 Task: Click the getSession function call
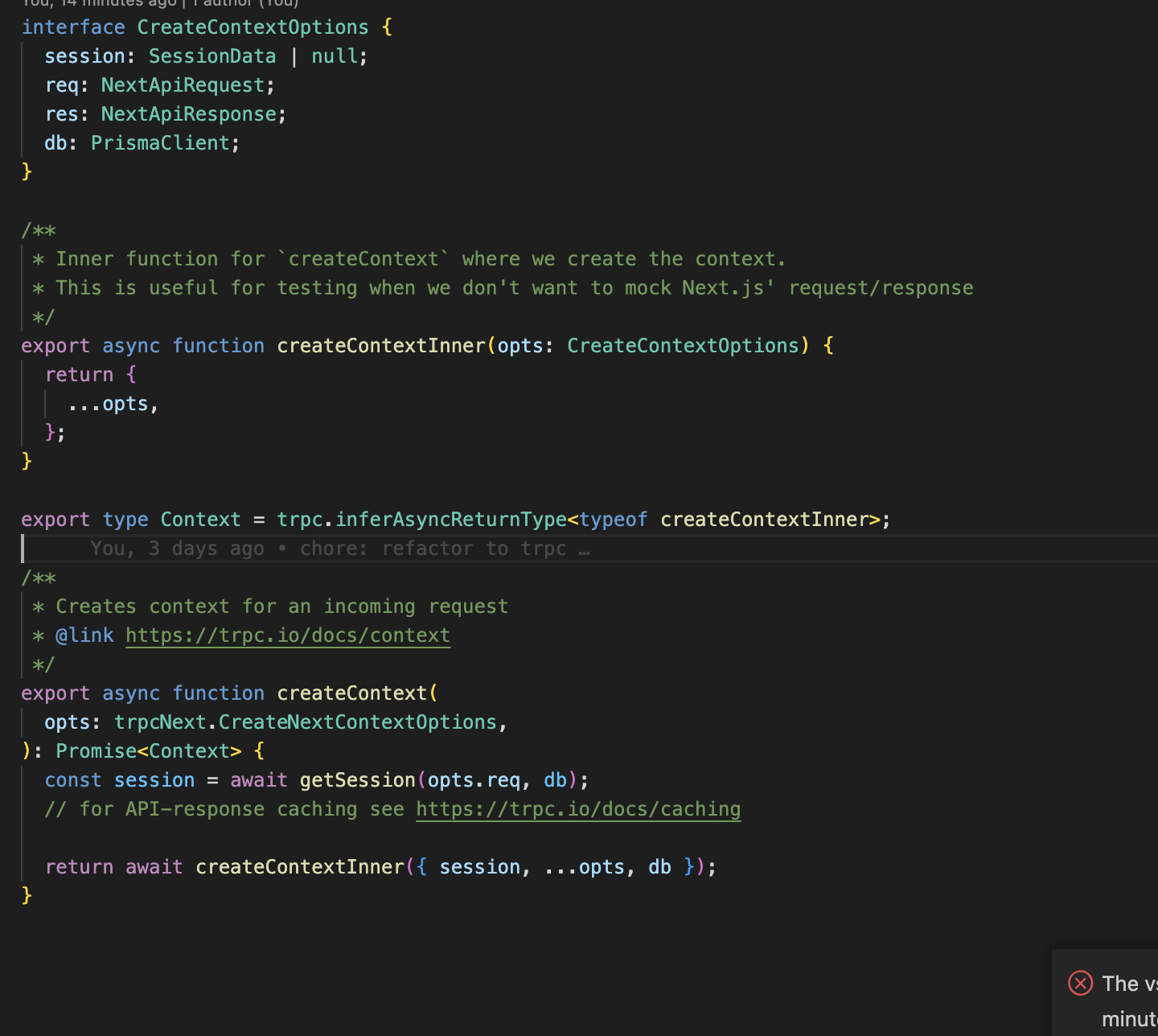358,780
